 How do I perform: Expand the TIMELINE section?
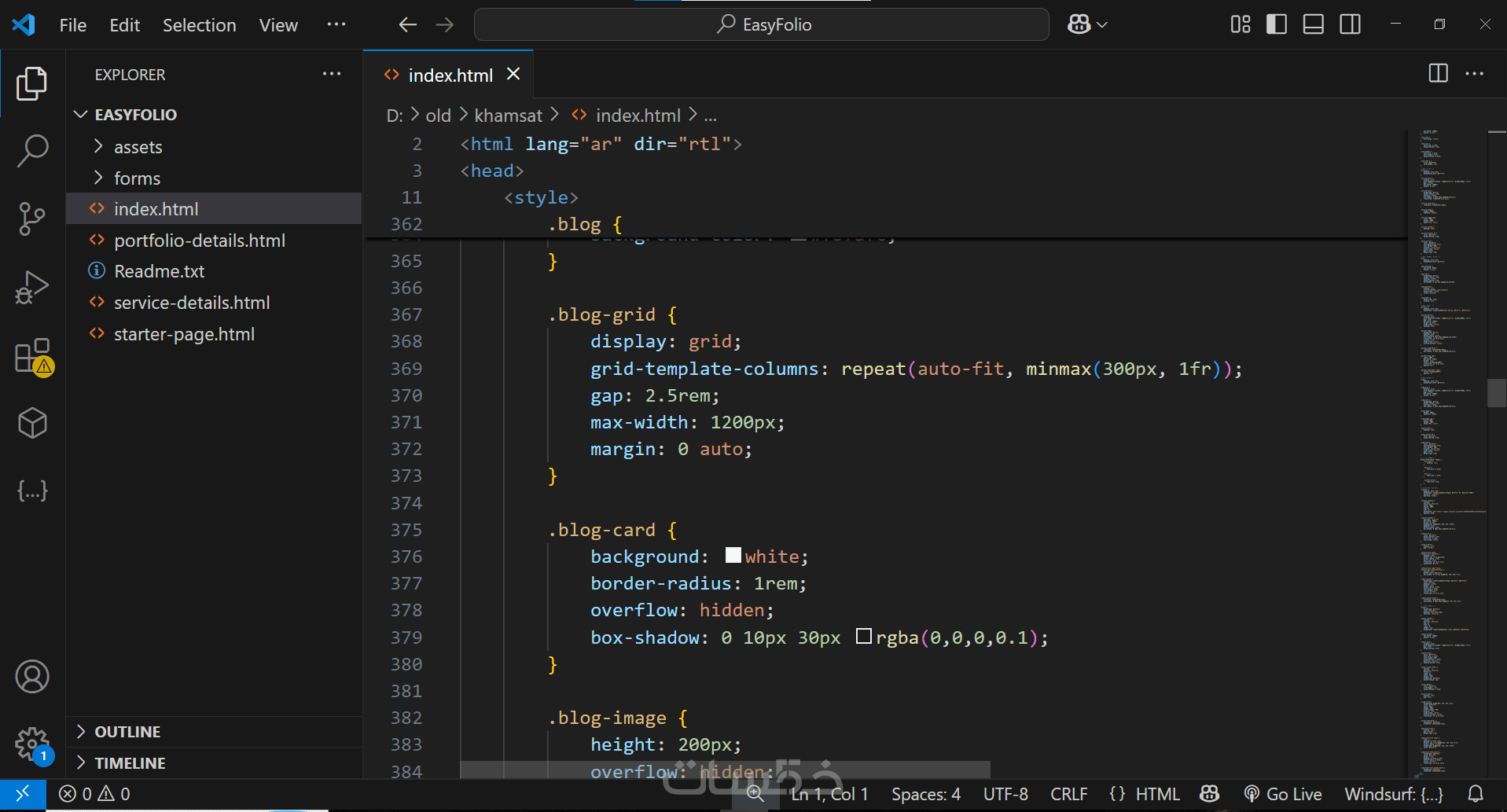(130, 763)
